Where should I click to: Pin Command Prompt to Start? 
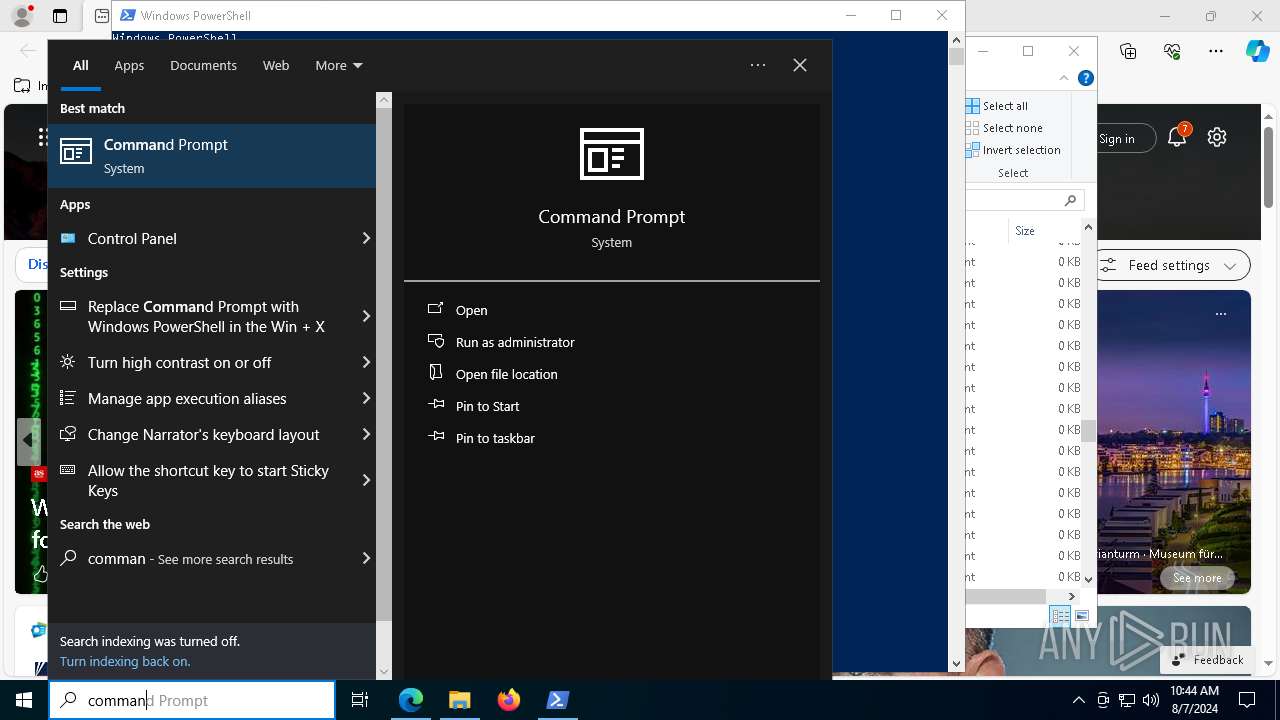(487, 406)
